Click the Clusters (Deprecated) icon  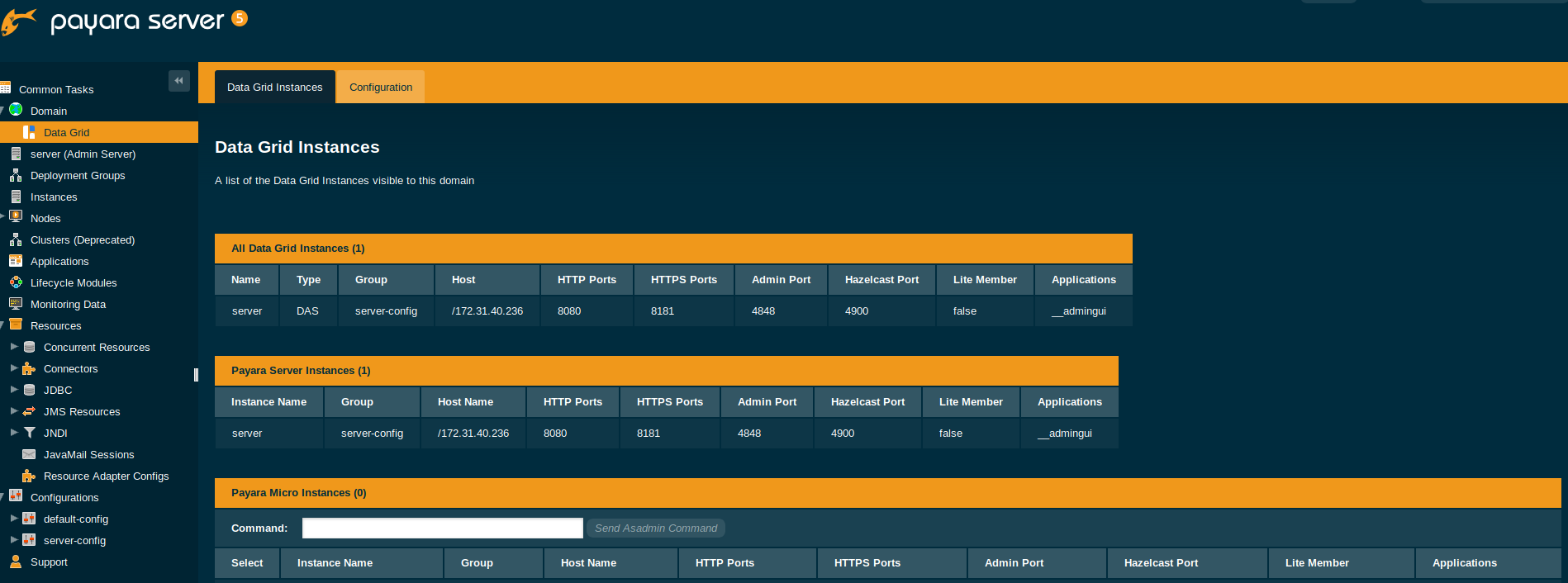[x=16, y=239]
